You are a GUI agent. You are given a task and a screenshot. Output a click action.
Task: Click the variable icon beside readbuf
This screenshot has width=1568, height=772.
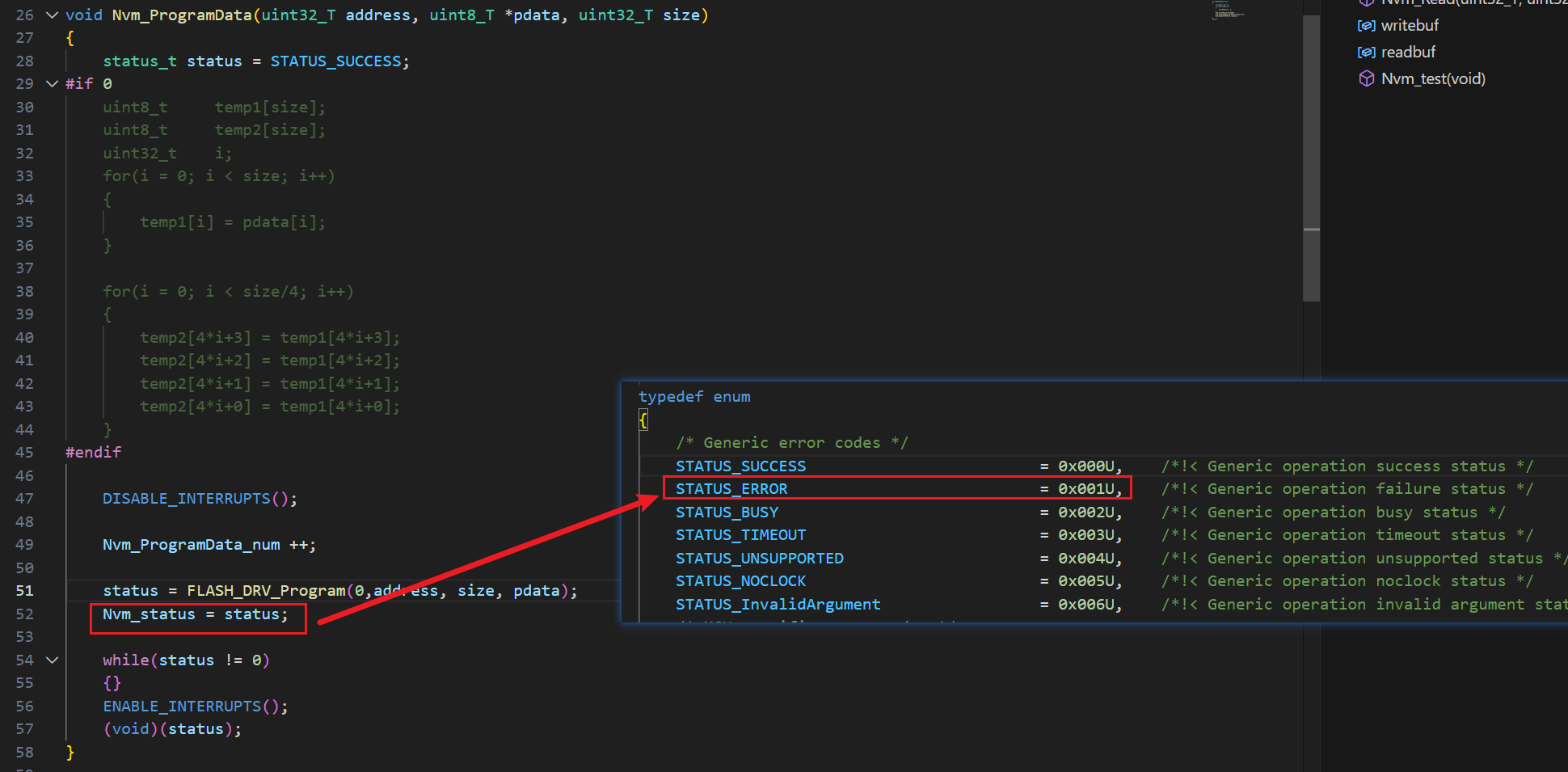1366,53
